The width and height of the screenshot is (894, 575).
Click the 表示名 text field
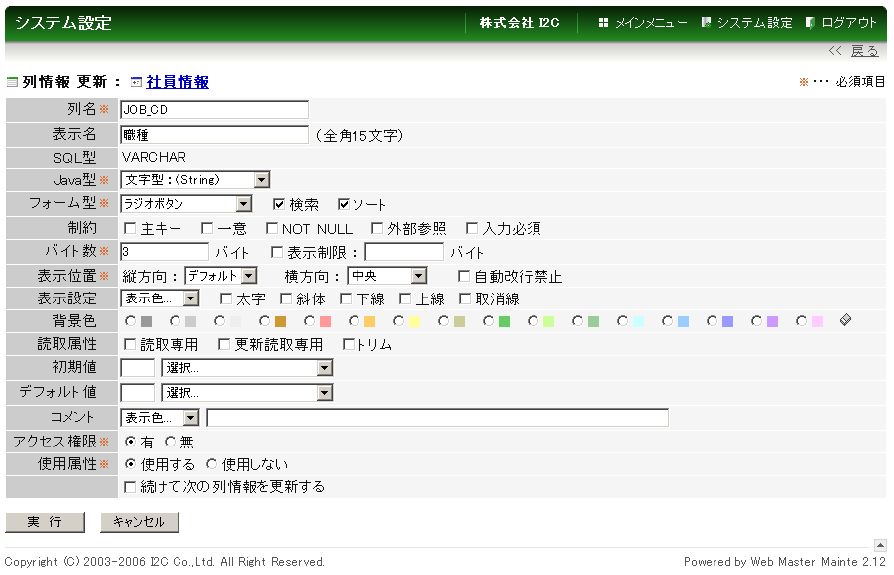click(x=214, y=134)
